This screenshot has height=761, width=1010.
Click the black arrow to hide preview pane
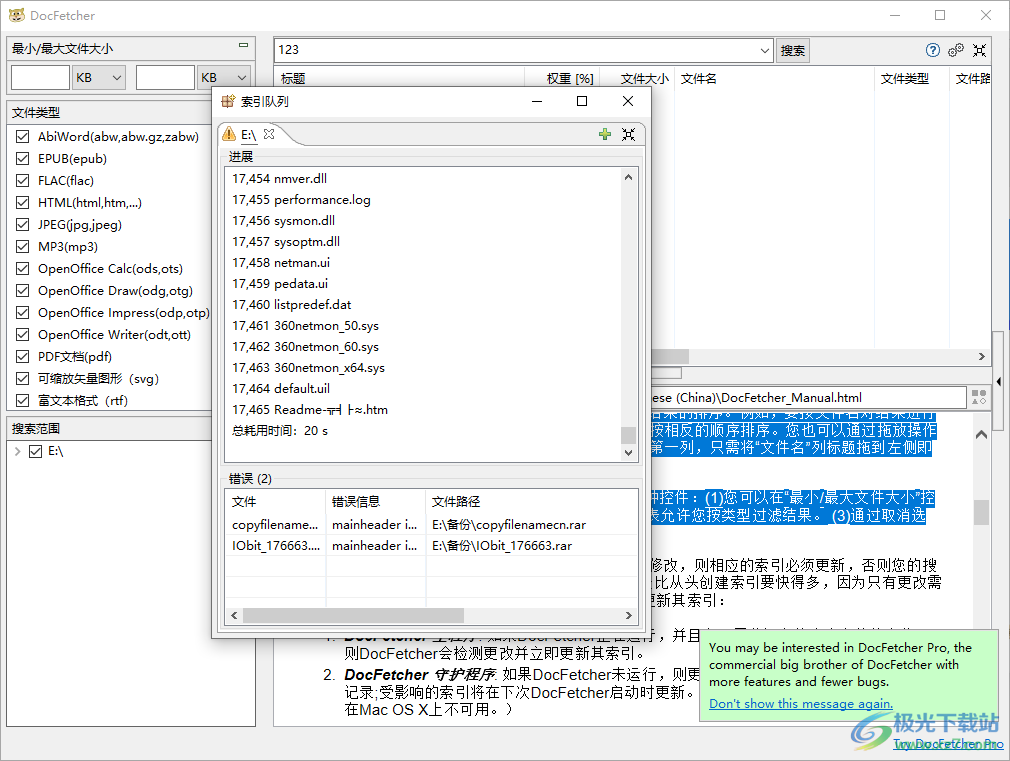(998, 382)
